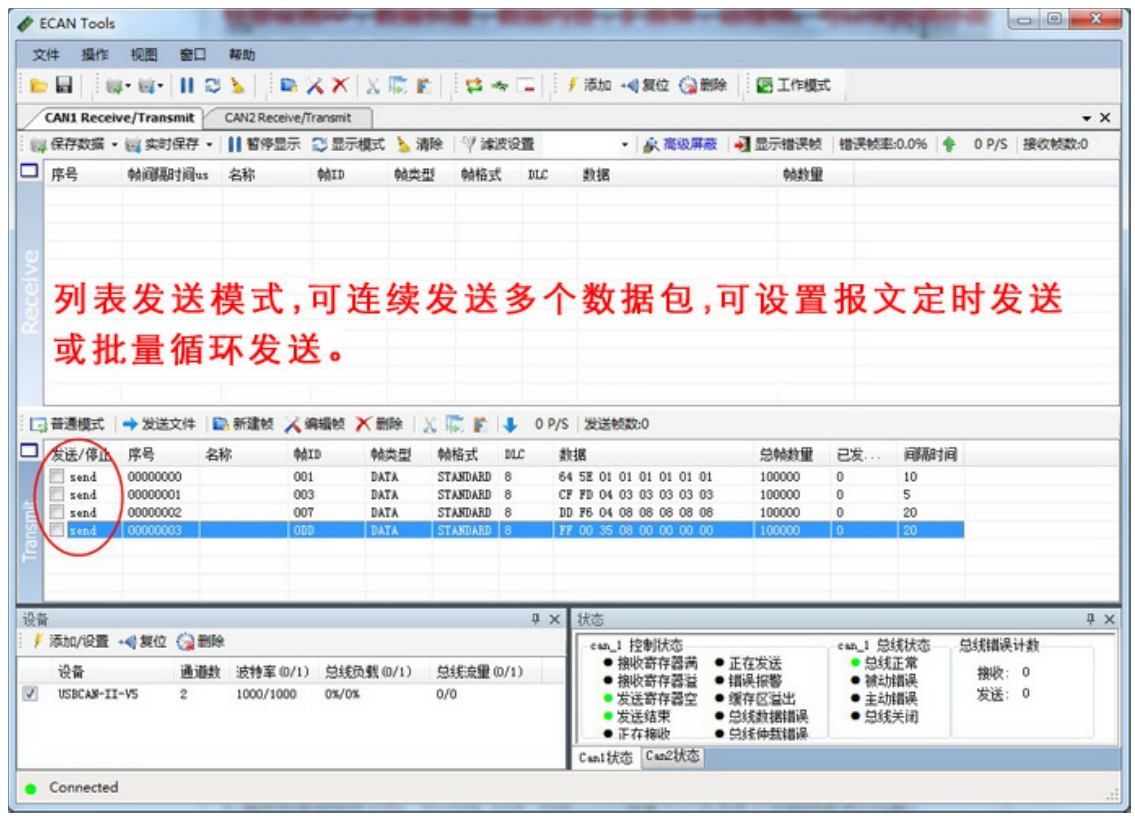Click the edit frame icon in main toolbar
Viewport: 1135px width, 816px height.
[x=314, y=85]
